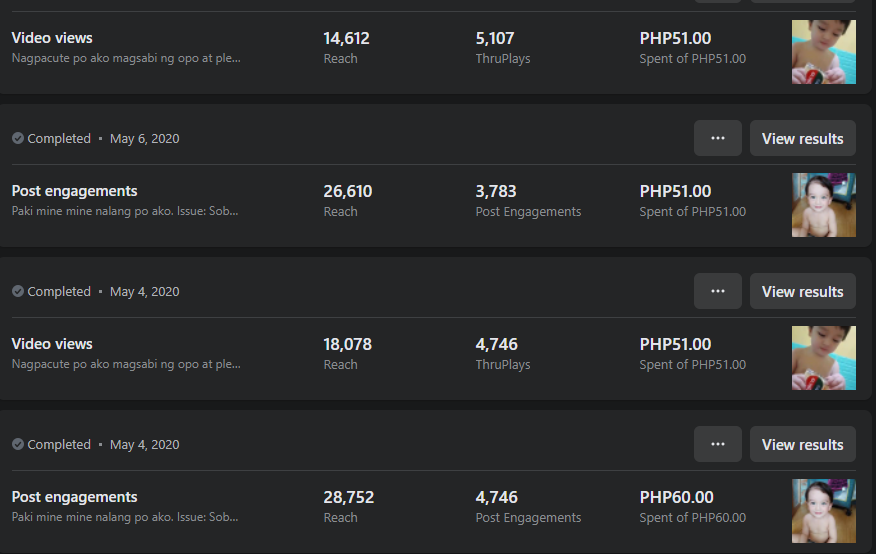Open more options for May 6 post engagements ad

pyautogui.click(x=717, y=138)
